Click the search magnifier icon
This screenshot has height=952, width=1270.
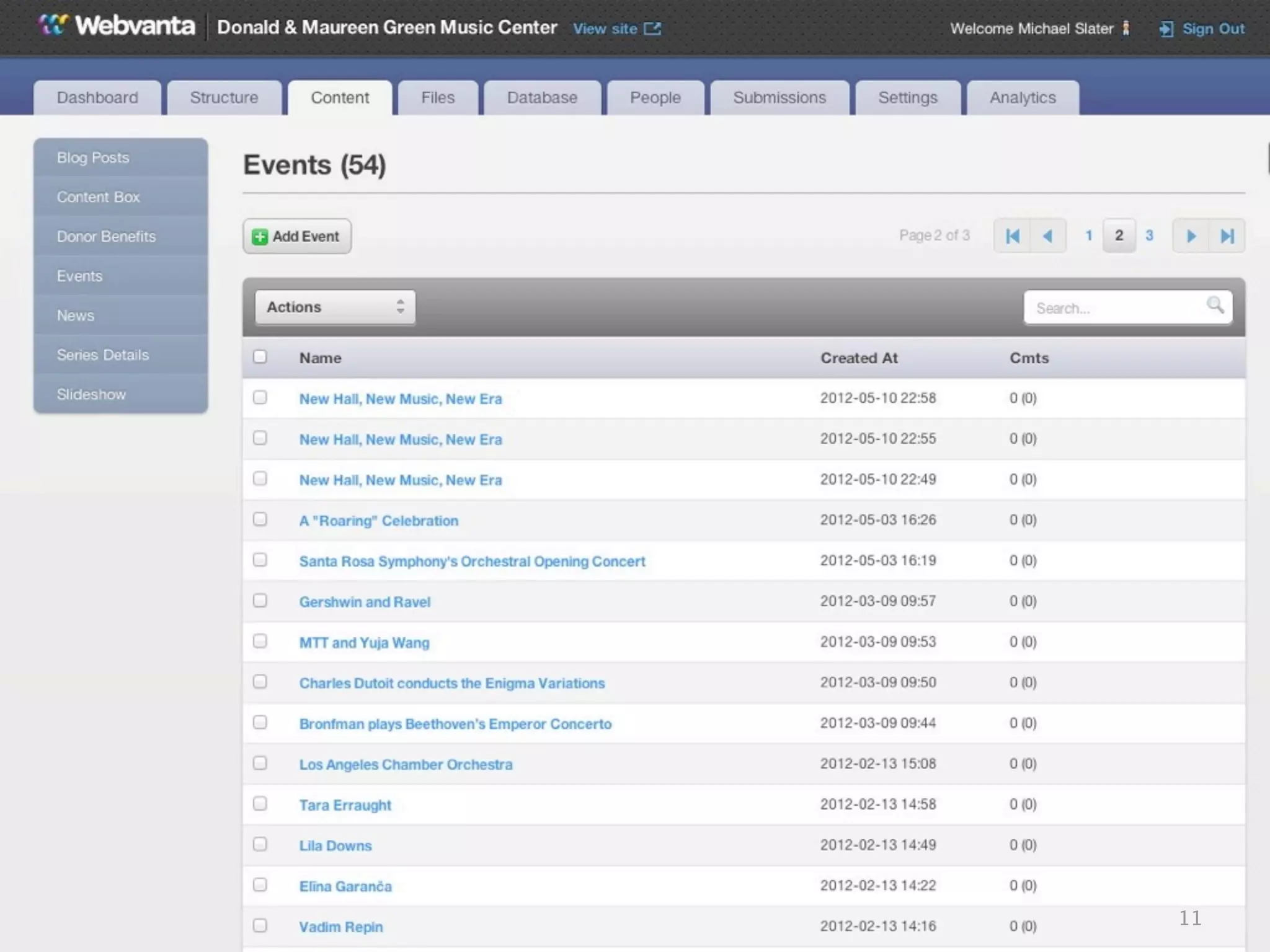pos(1215,305)
